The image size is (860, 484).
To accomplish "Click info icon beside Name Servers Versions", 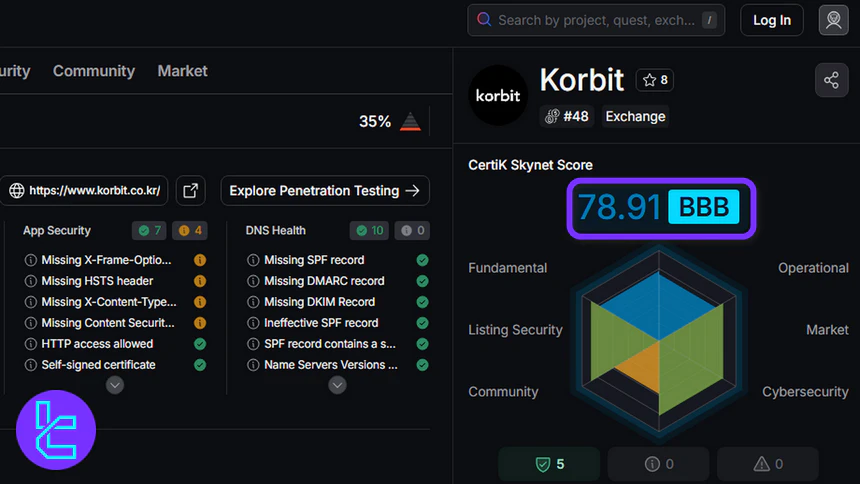I will (x=253, y=365).
